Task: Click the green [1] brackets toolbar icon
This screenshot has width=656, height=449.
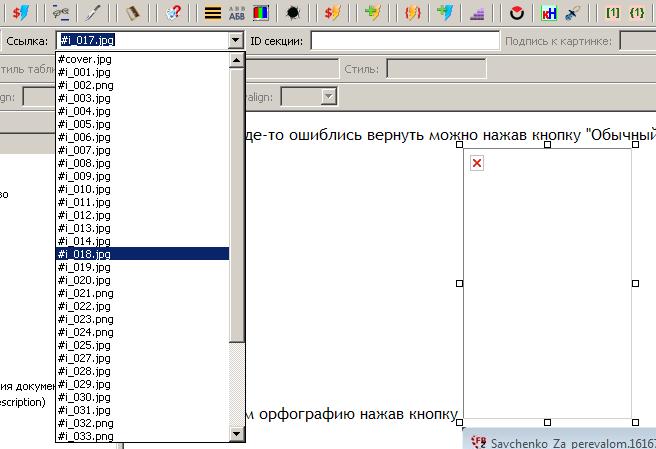Action: (x=612, y=13)
